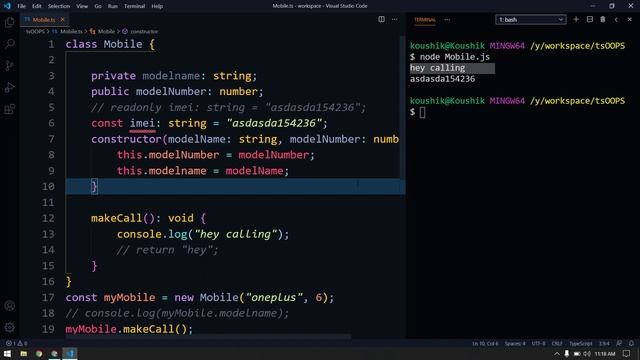
Task: Click the asdasda154236 terminal output line
Action: pyautogui.click(x=442, y=79)
